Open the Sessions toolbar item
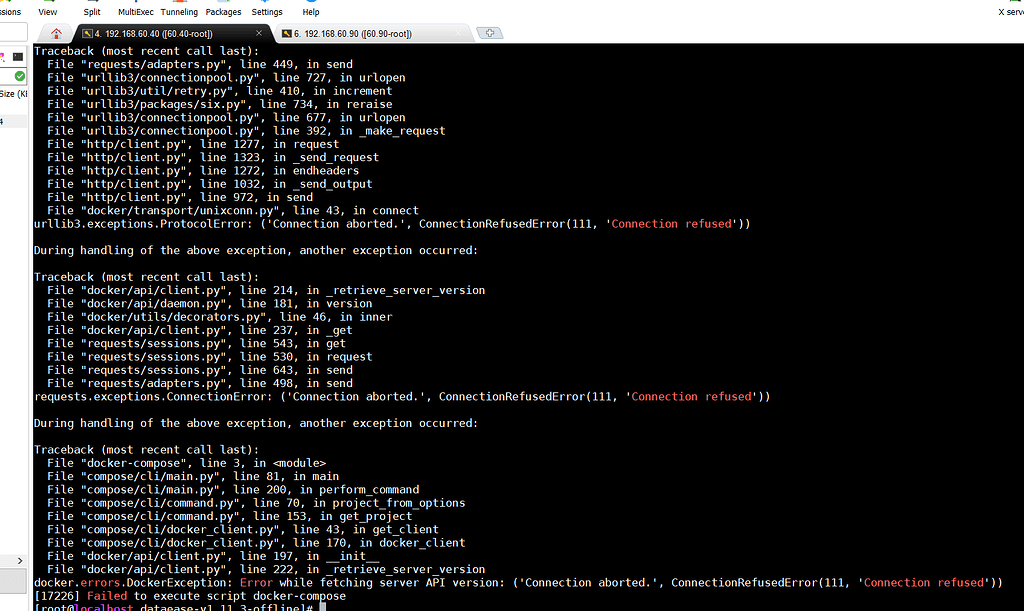The height and width of the screenshot is (611, 1024). point(10,12)
